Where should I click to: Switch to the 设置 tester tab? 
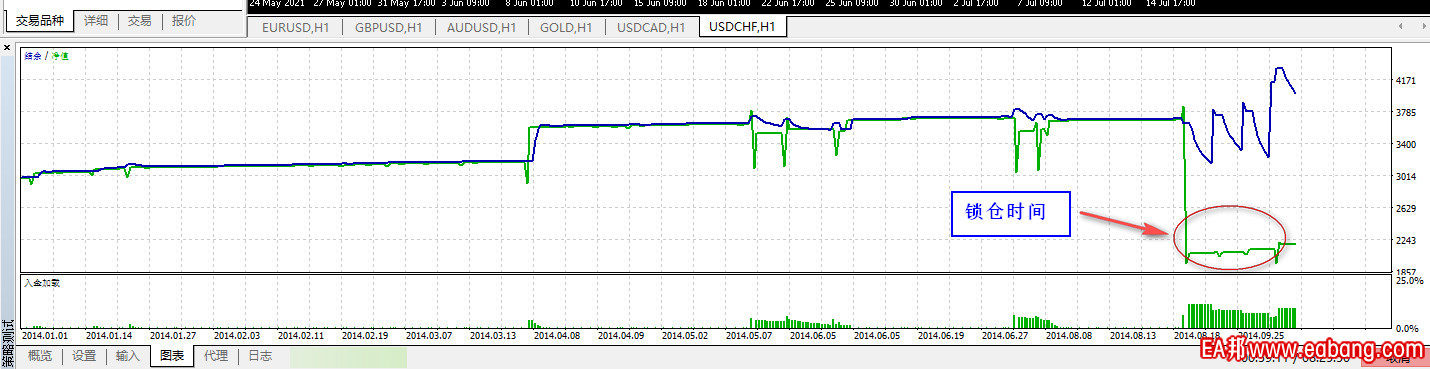(85, 355)
